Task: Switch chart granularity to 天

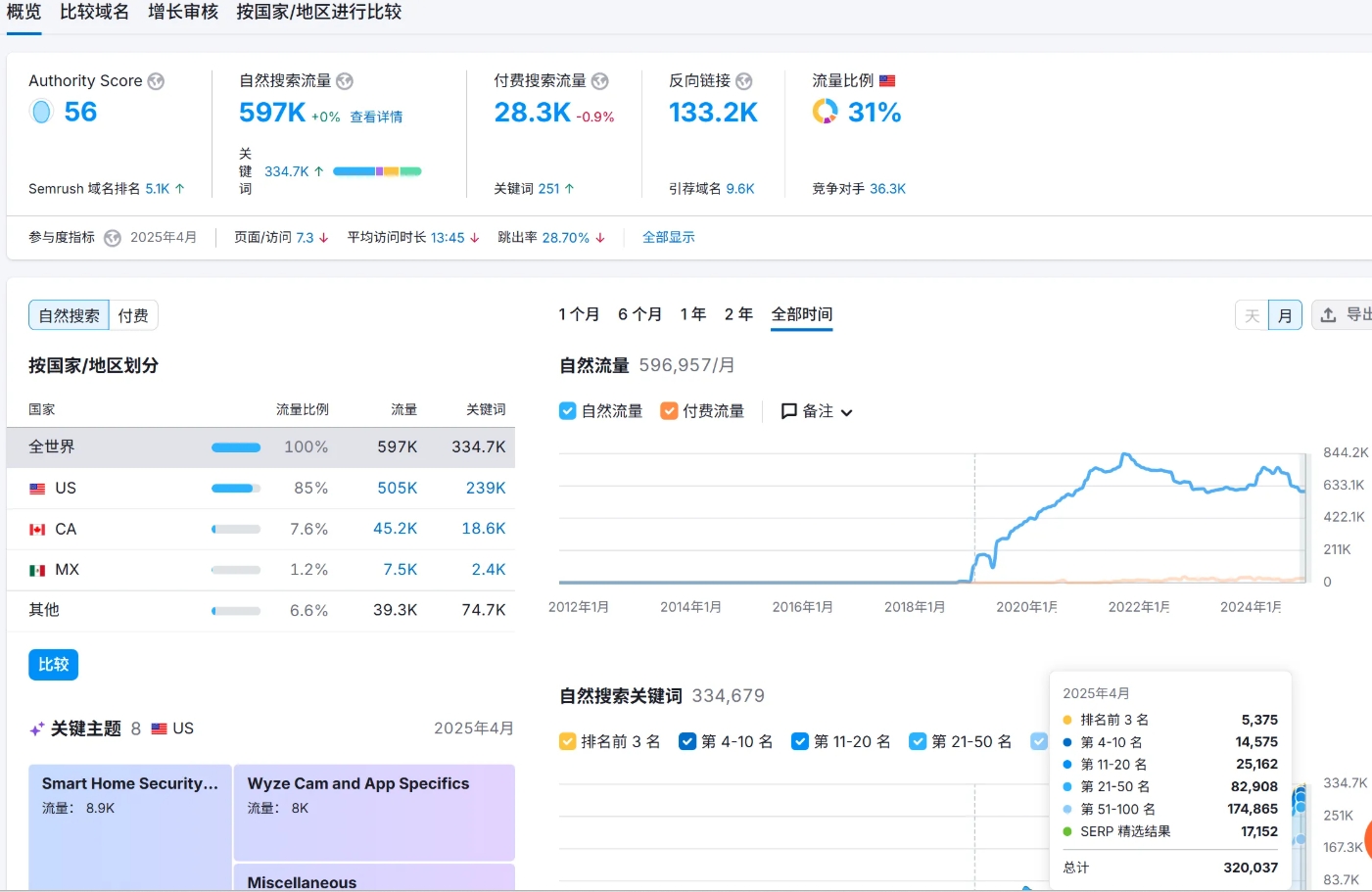Action: 1252,315
